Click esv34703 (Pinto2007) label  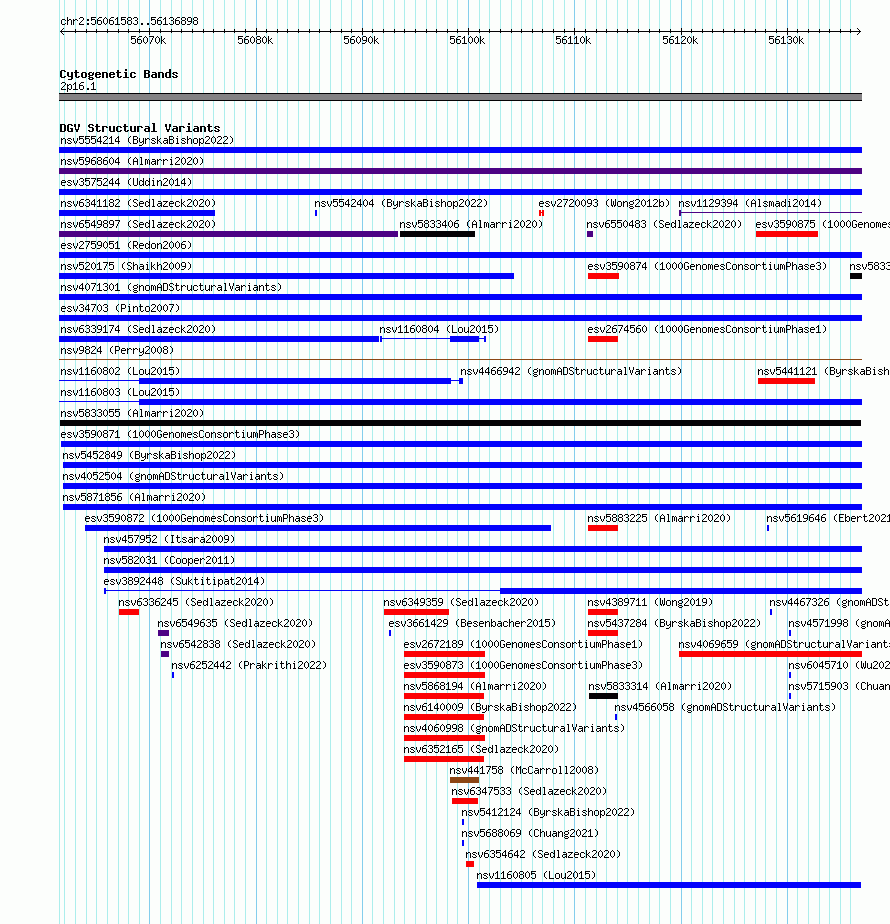pos(120,308)
